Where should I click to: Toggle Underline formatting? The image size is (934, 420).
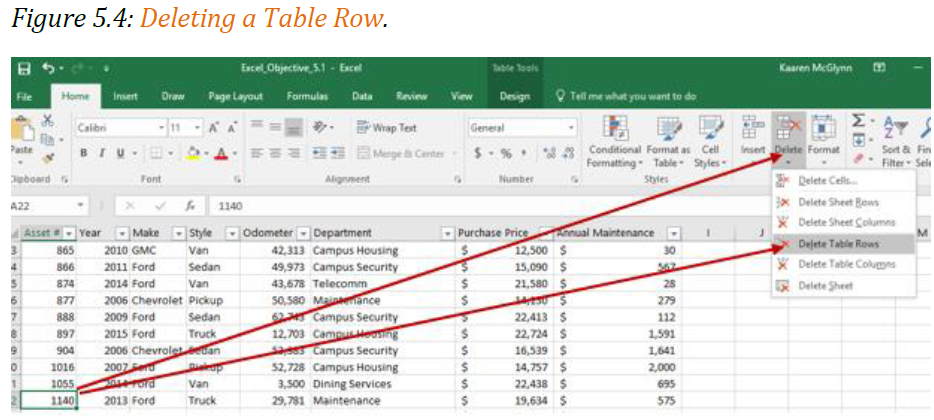pos(120,154)
